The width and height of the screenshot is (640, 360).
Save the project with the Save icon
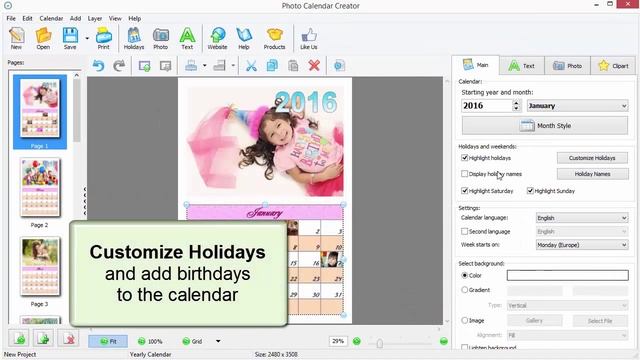(x=70, y=38)
